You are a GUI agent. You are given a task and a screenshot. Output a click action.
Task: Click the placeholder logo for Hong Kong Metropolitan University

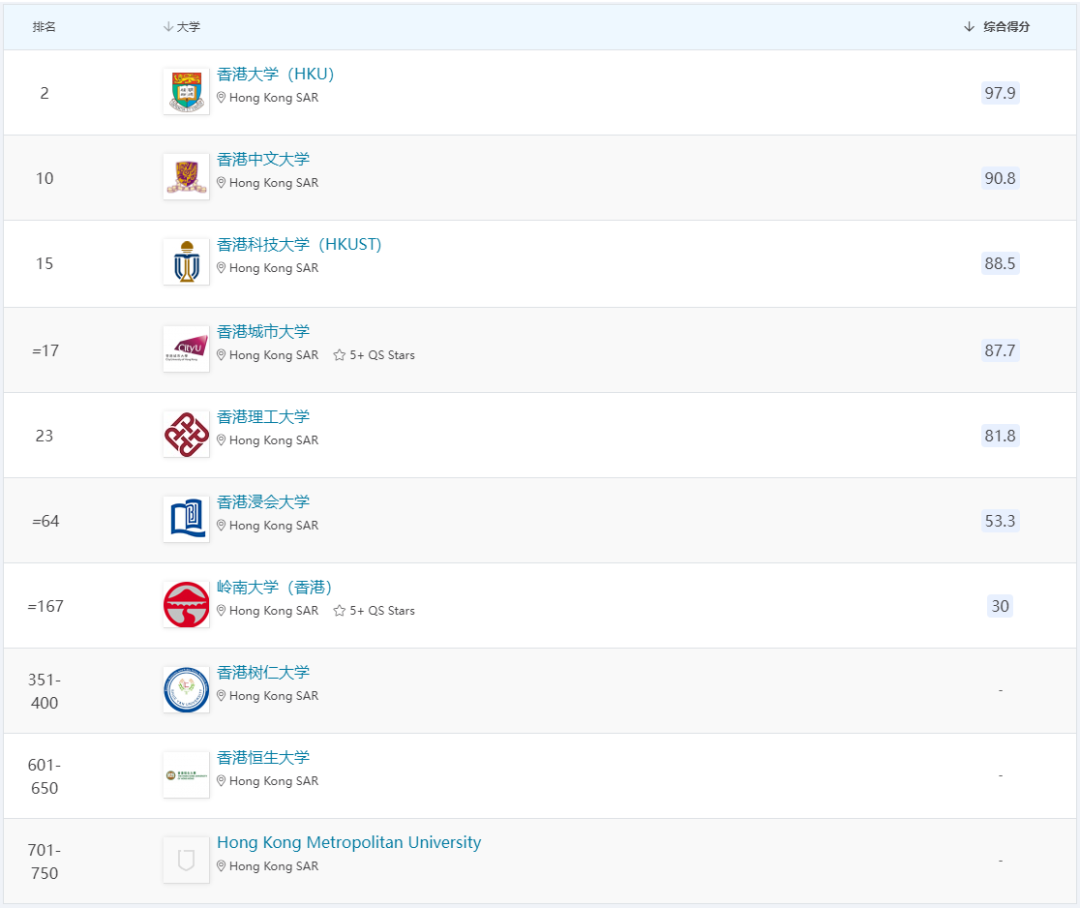(x=186, y=860)
